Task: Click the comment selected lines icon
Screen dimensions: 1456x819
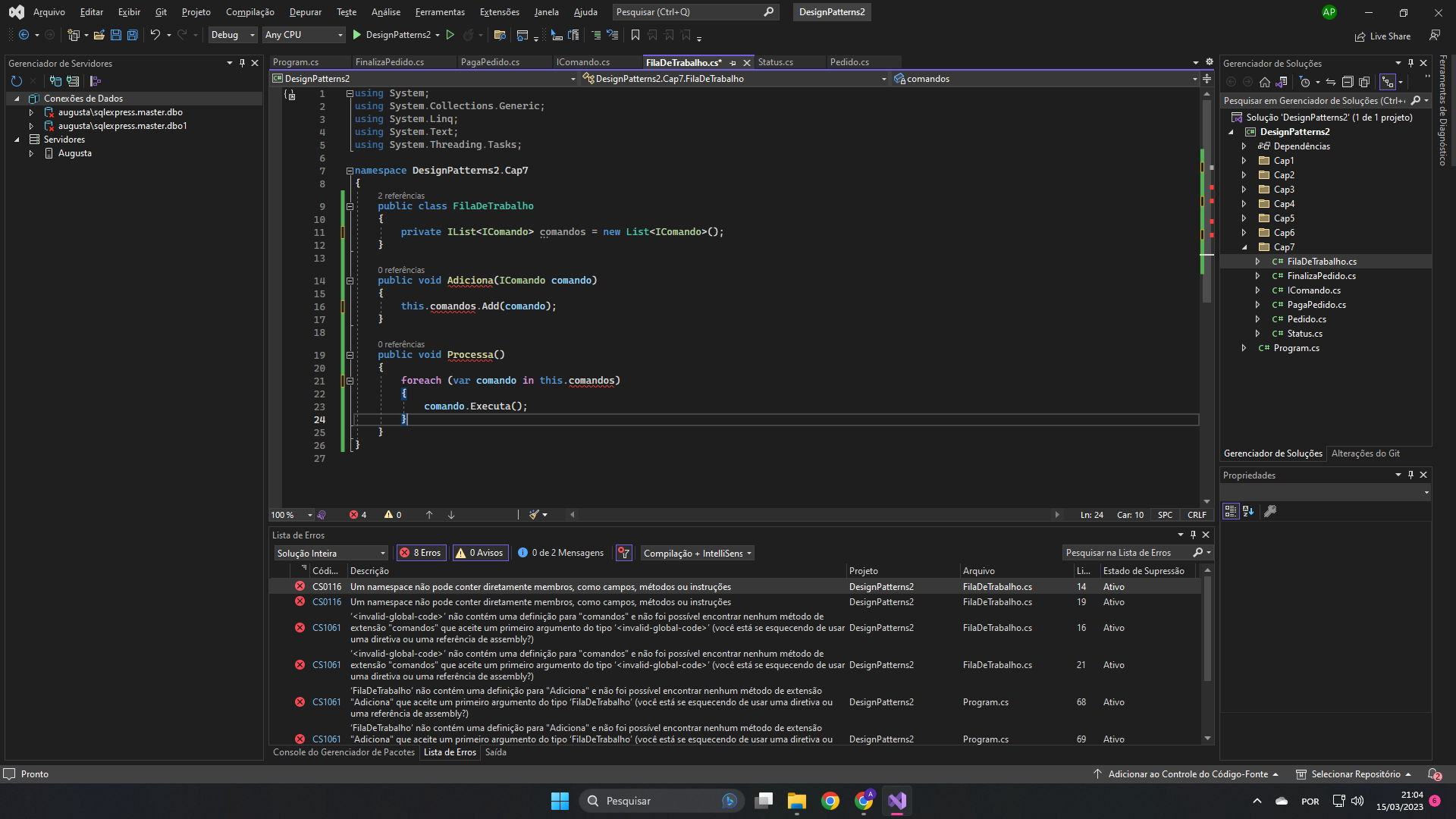Action: 596,35
